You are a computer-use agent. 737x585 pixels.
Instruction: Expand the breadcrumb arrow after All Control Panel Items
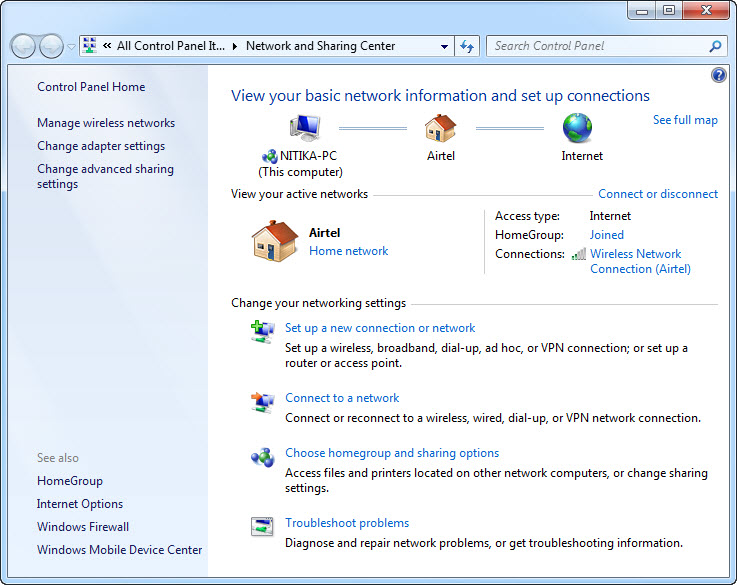[235, 46]
